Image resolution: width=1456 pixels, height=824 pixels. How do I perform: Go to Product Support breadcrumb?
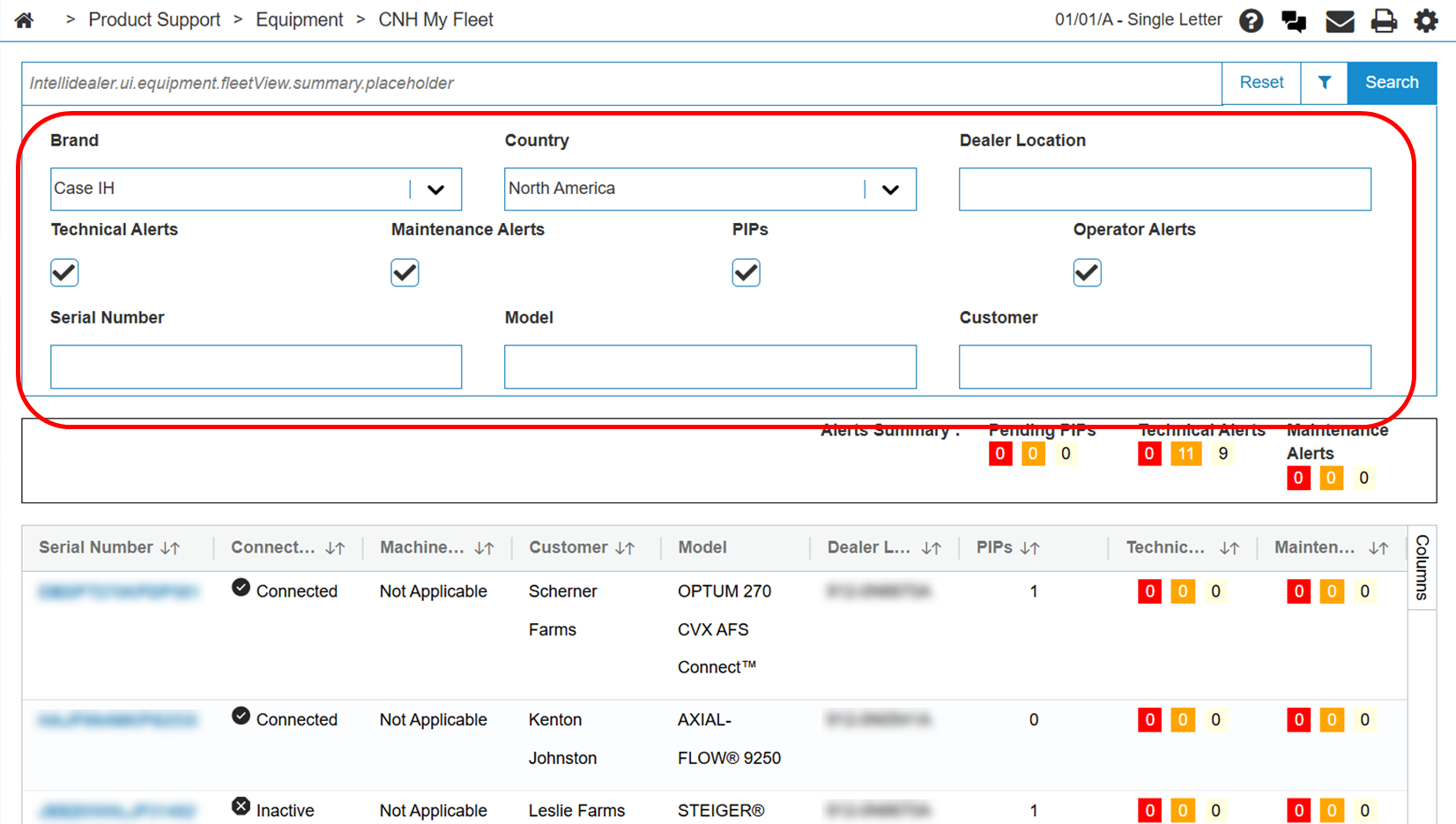[x=154, y=20]
